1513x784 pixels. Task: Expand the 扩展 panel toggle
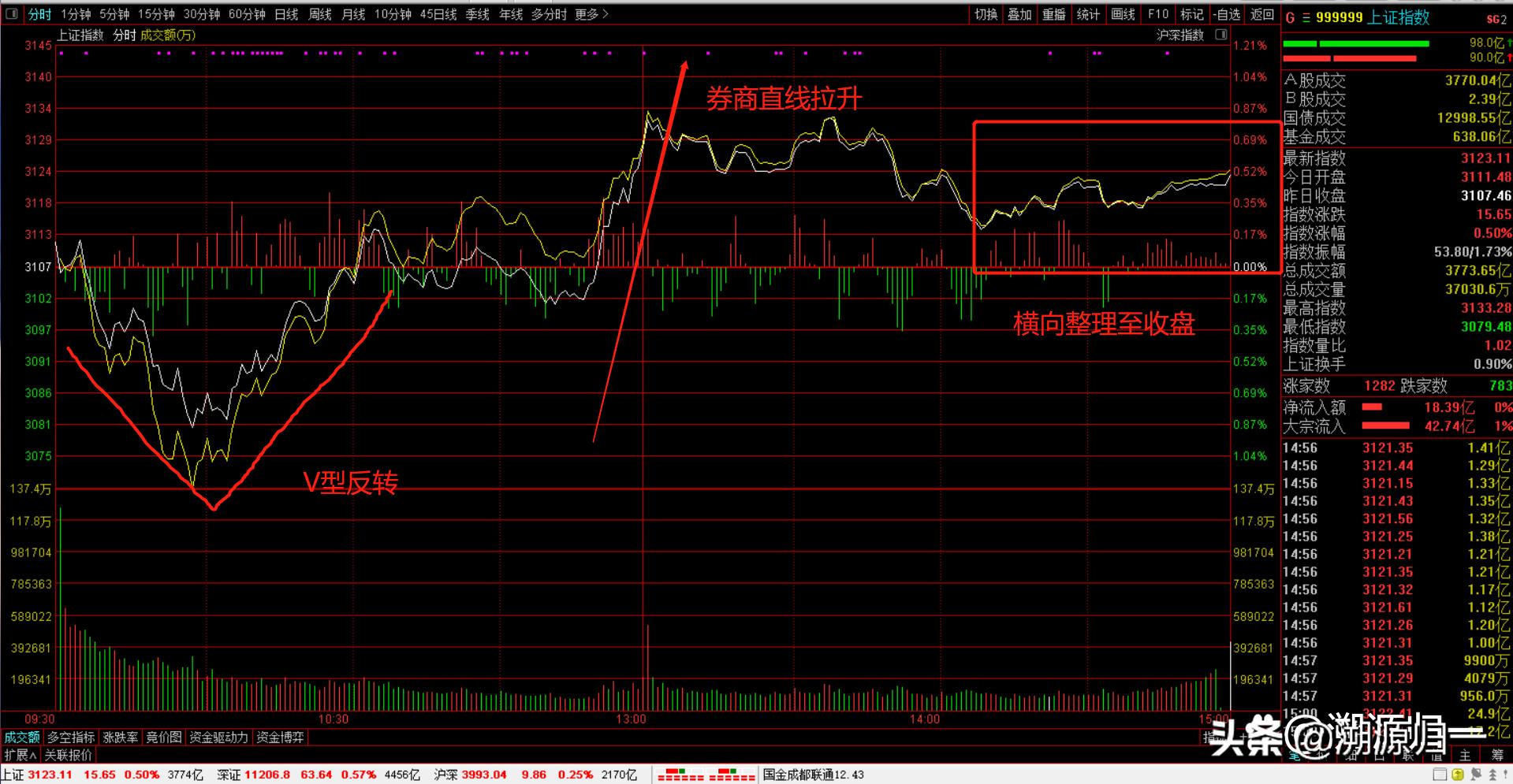20,755
